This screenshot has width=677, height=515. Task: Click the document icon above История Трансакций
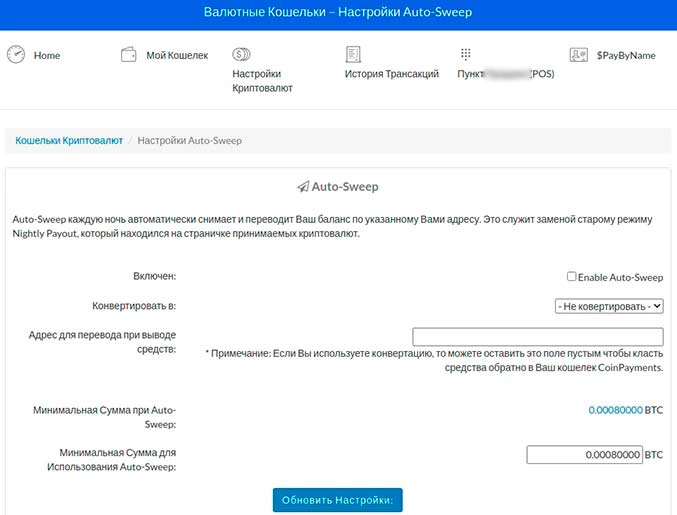pos(353,55)
